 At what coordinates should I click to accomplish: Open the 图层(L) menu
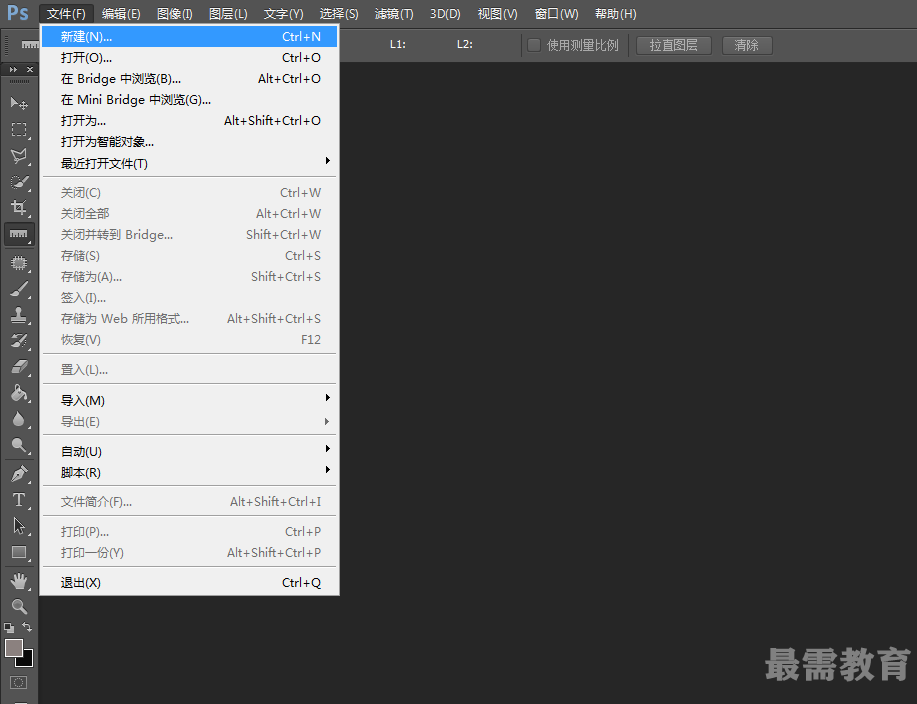pyautogui.click(x=228, y=13)
